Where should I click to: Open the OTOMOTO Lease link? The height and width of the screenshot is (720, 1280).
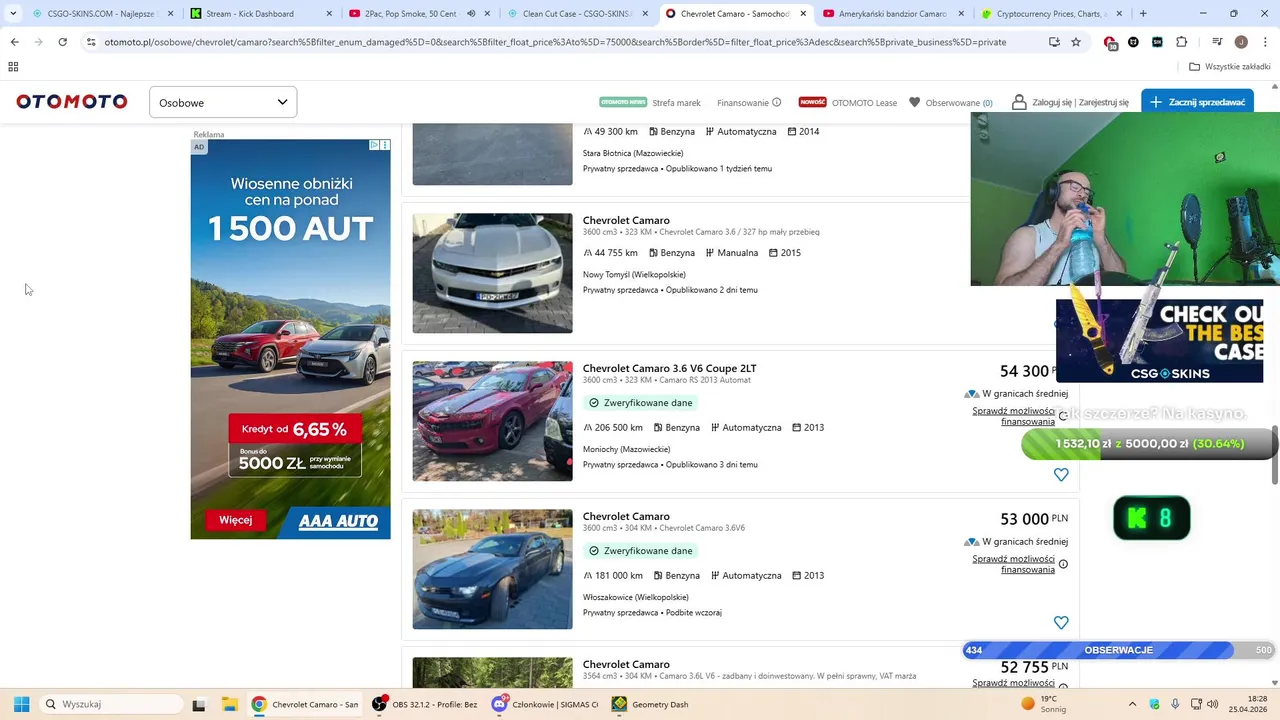pos(864,102)
